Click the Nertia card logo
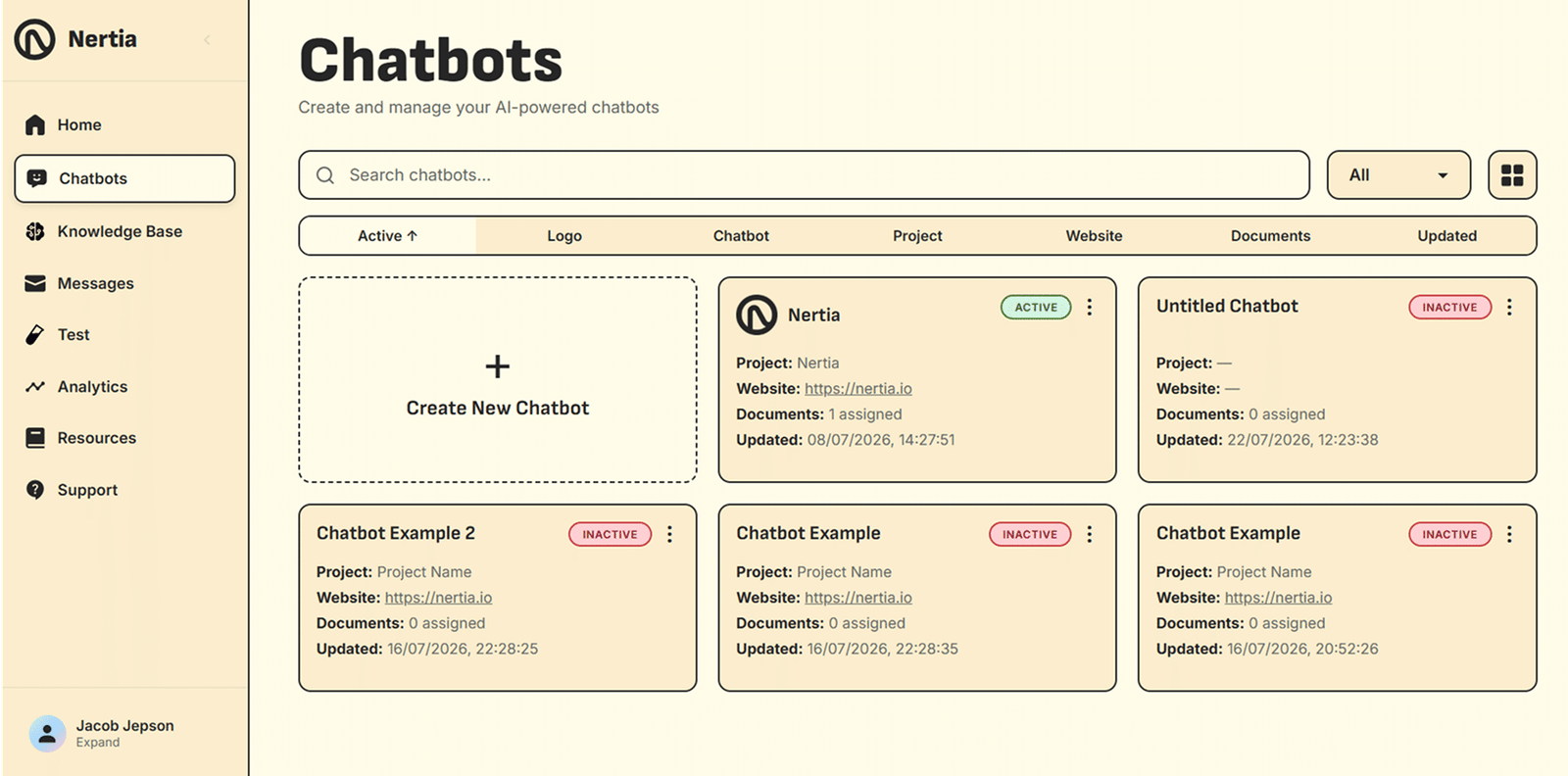This screenshot has height=776, width=1568. pos(757,315)
